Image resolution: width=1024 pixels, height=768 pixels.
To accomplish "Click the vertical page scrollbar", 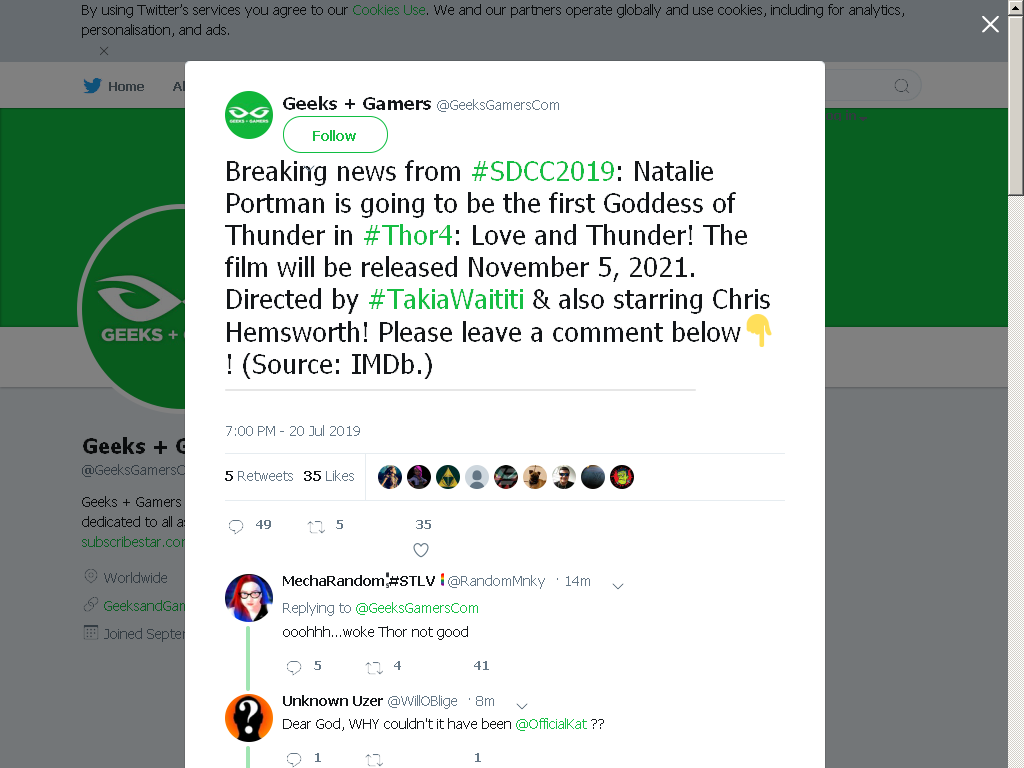I will pos(1016,384).
